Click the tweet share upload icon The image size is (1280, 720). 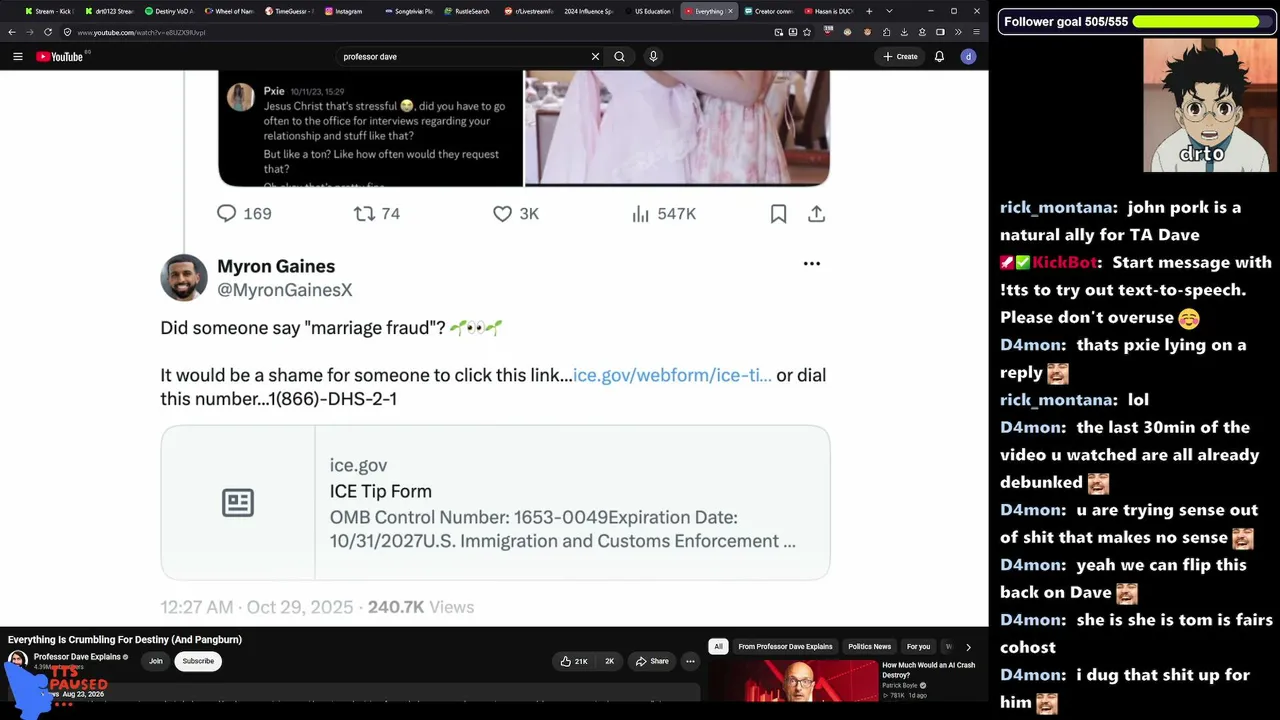coord(816,213)
